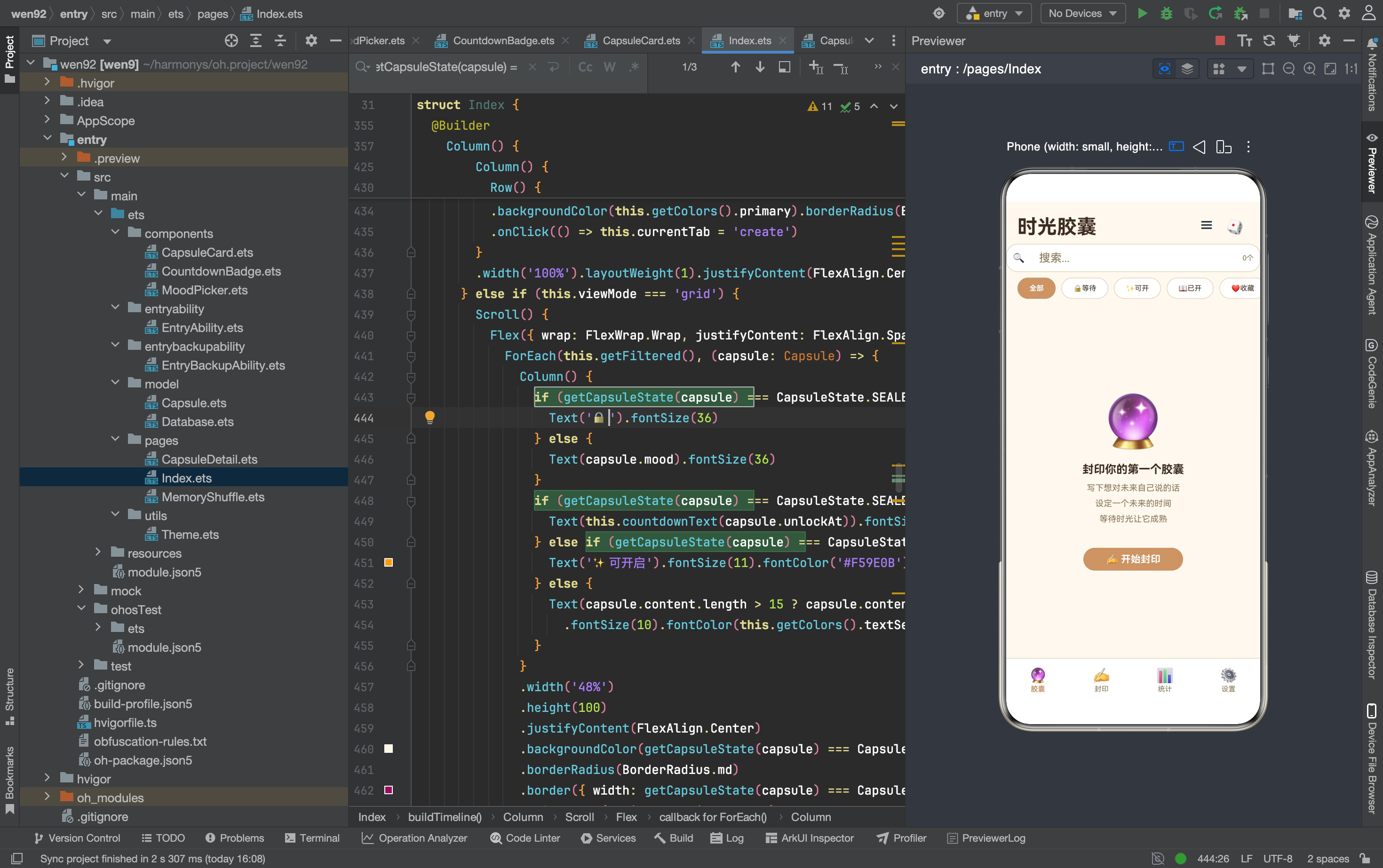Open the entry run configuration dropdown
1383x868 pixels.
click(x=994, y=14)
